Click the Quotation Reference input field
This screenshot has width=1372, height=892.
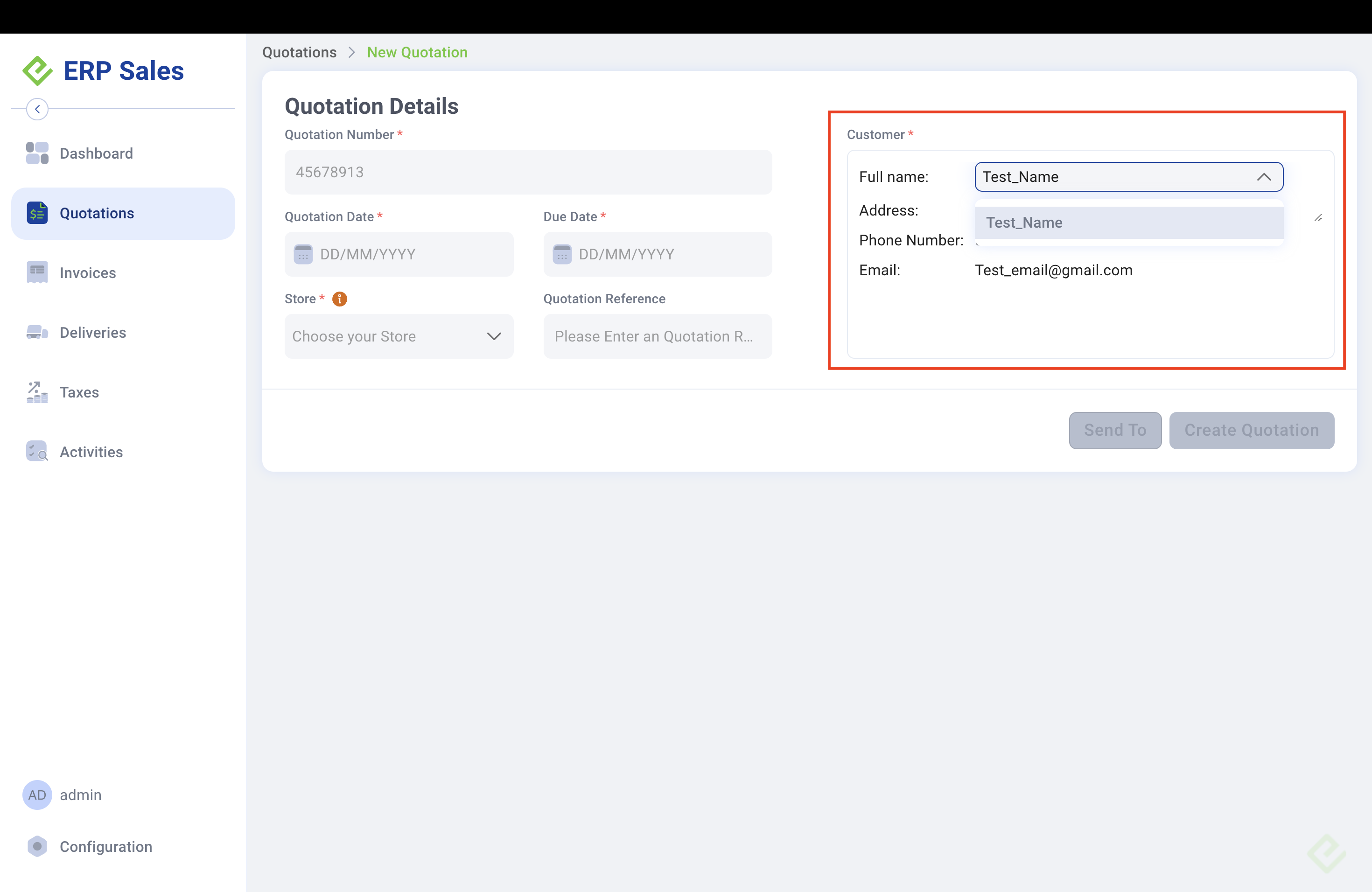pyautogui.click(x=657, y=336)
